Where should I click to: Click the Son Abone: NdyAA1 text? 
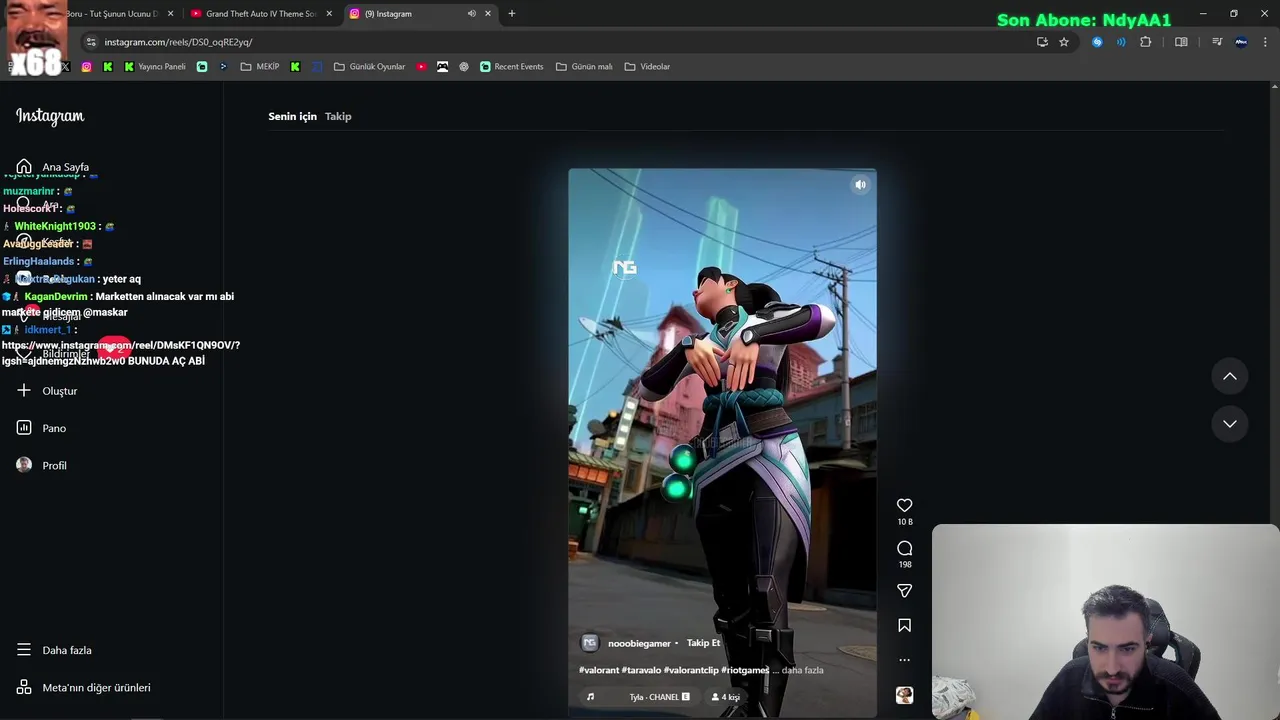1084,19
